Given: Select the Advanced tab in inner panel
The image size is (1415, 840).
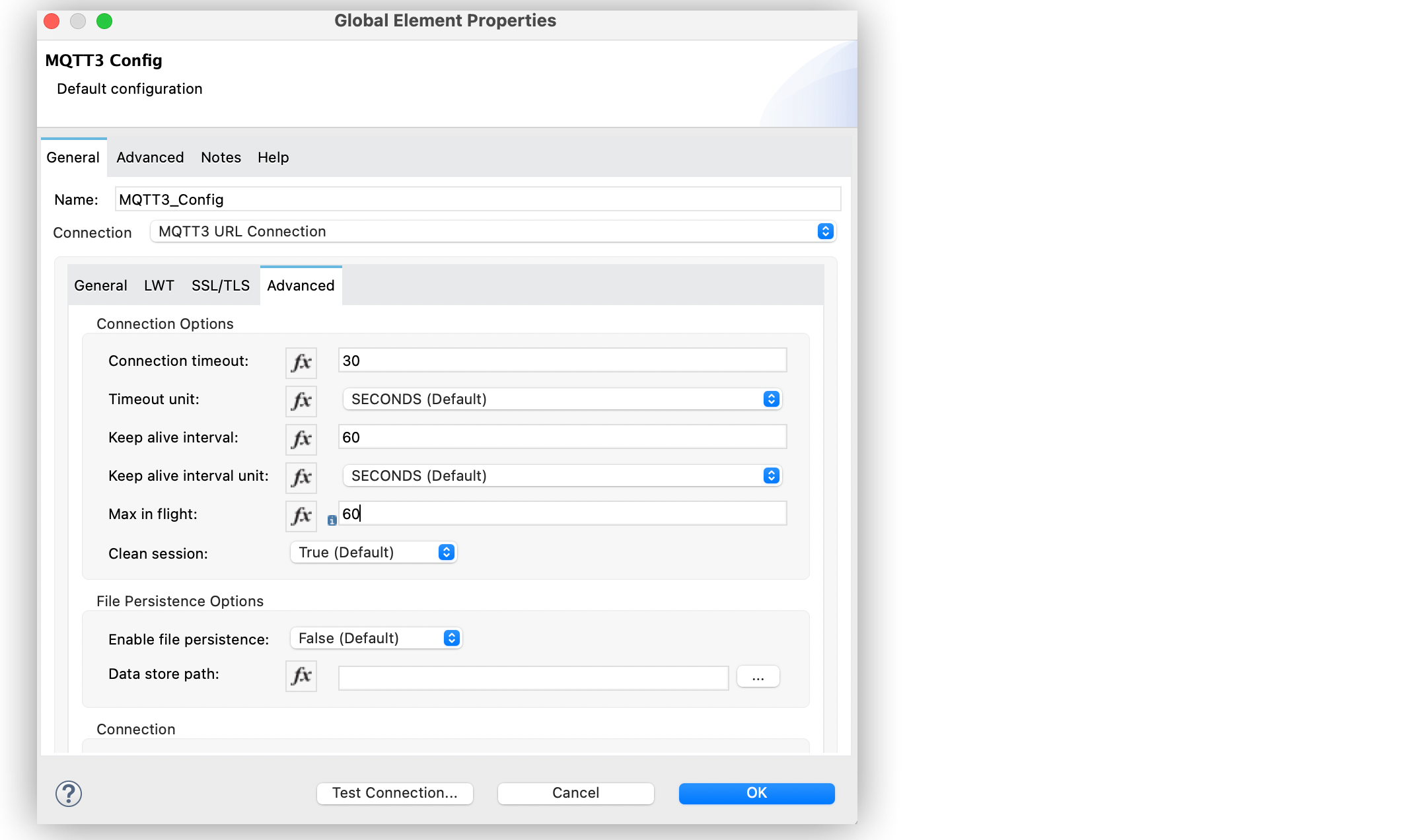Looking at the screenshot, I should click(x=300, y=285).
